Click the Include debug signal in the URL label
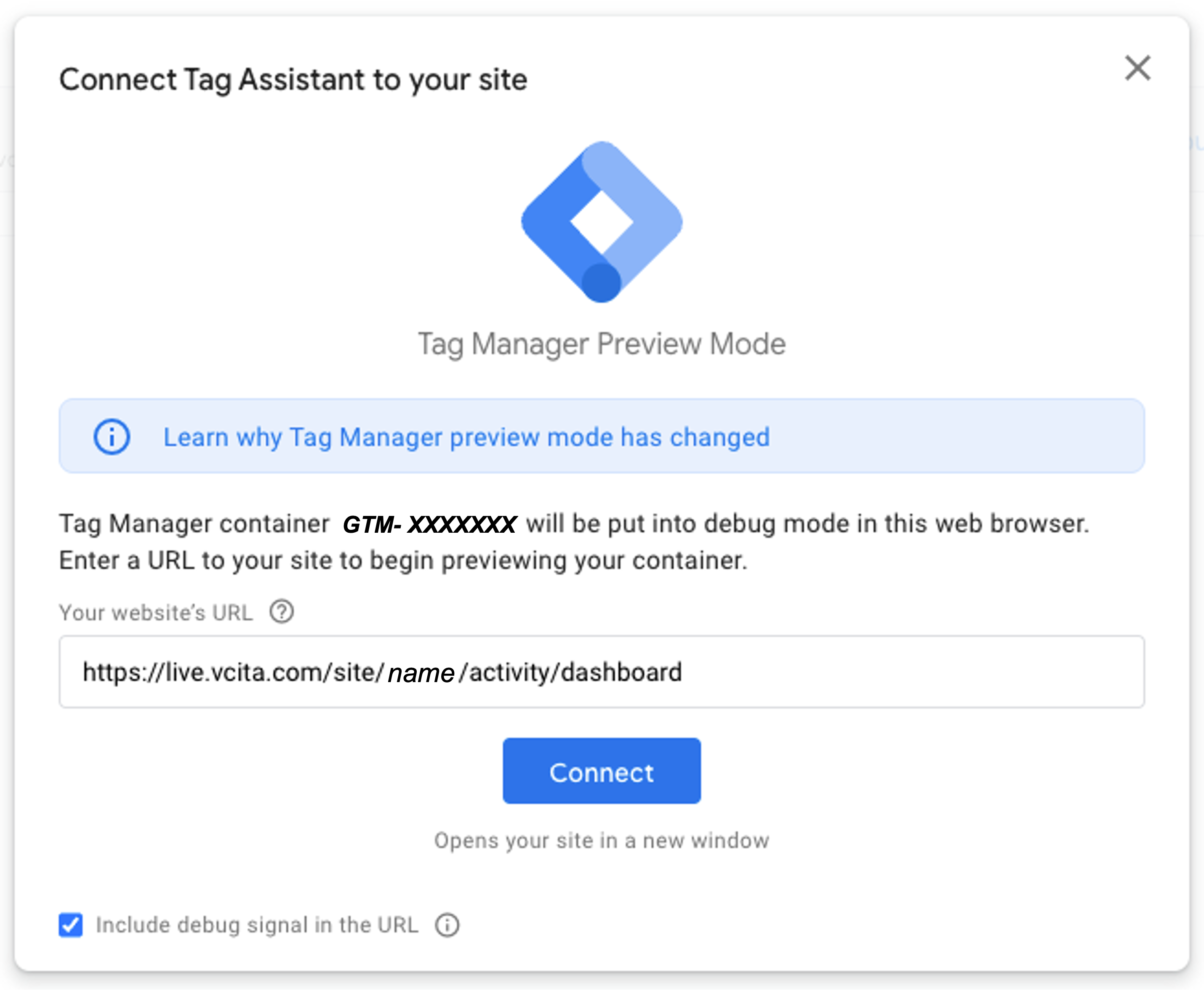The image size is (1204, 991). 257,925
